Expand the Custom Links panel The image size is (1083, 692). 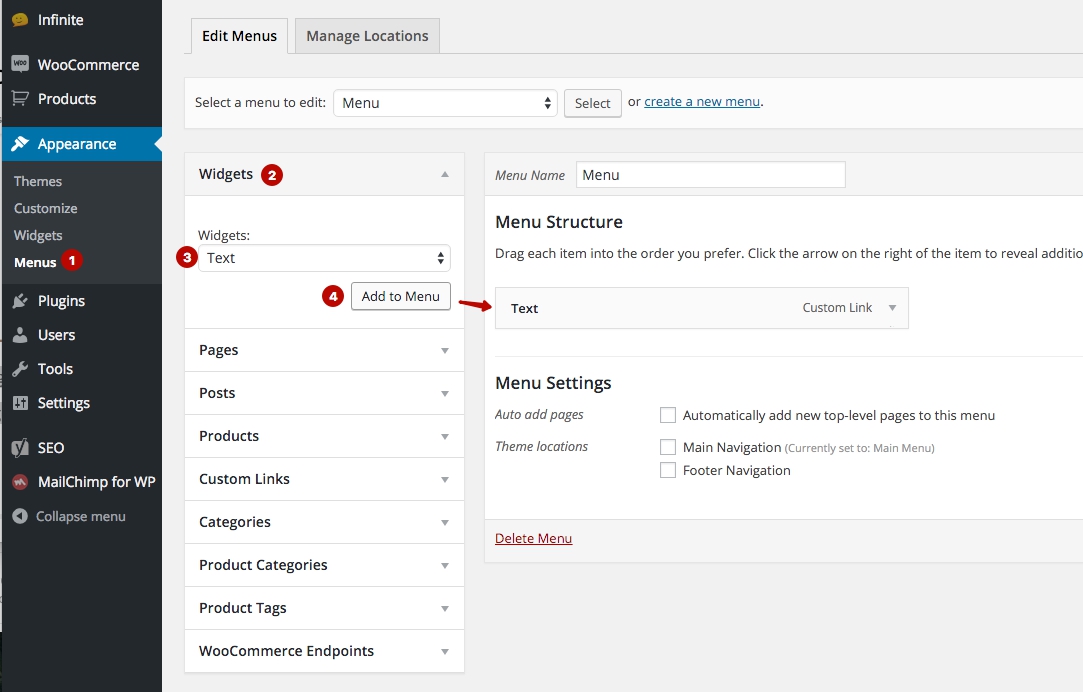click(324, 479)
